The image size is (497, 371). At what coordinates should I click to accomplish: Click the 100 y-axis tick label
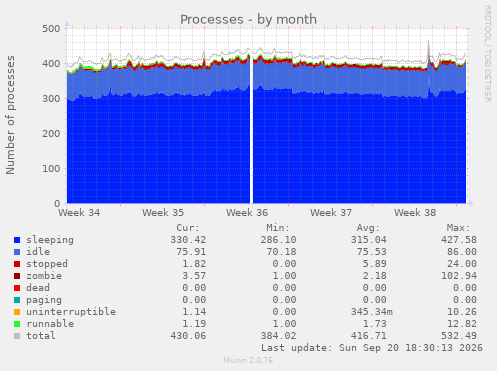[x=51, y=169]
